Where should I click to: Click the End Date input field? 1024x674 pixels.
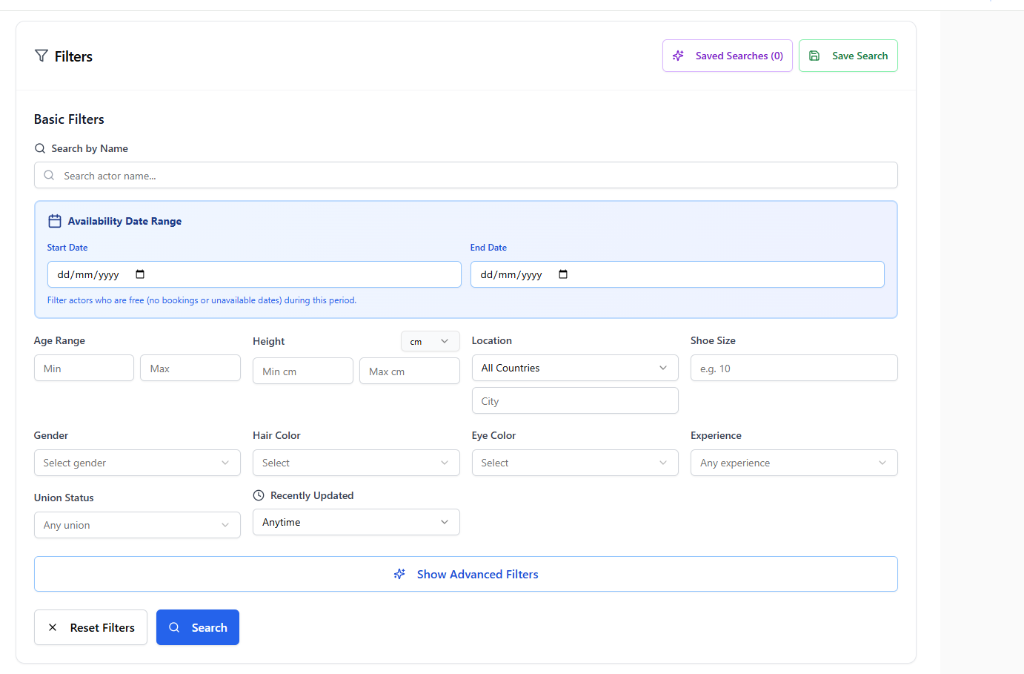[677, 274]
